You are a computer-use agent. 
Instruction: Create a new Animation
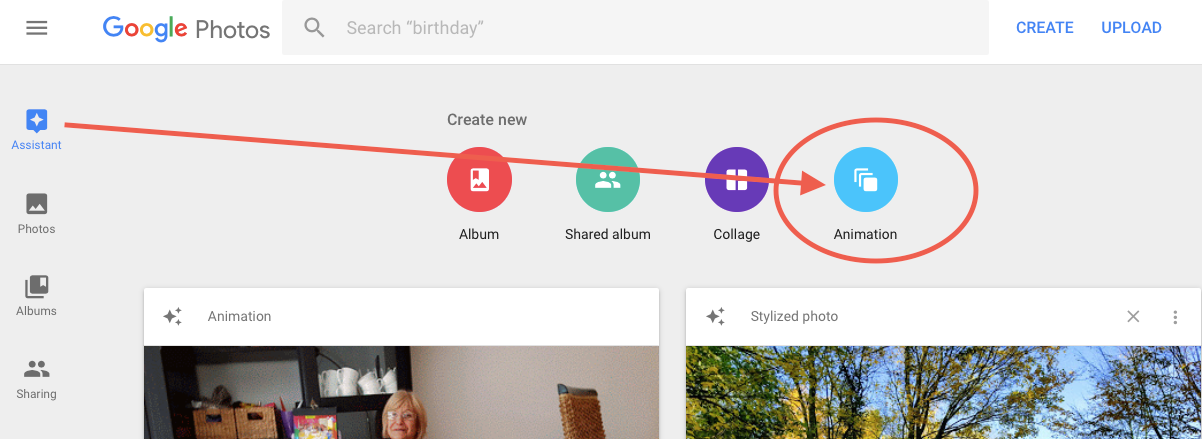click(865, 180)
